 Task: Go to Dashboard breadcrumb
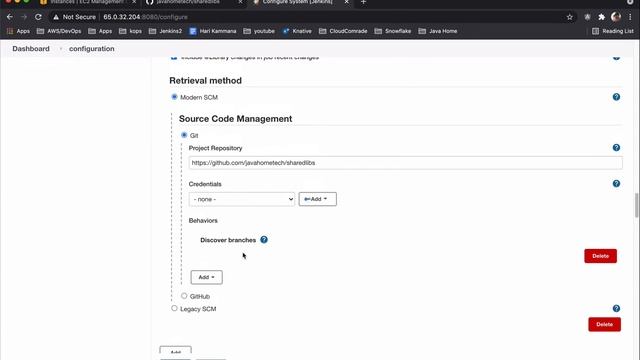(x=31, y=49)
